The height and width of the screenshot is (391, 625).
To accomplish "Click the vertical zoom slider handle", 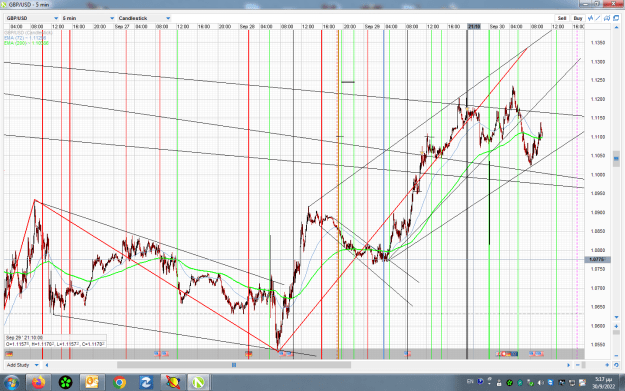I will (616, 332).
